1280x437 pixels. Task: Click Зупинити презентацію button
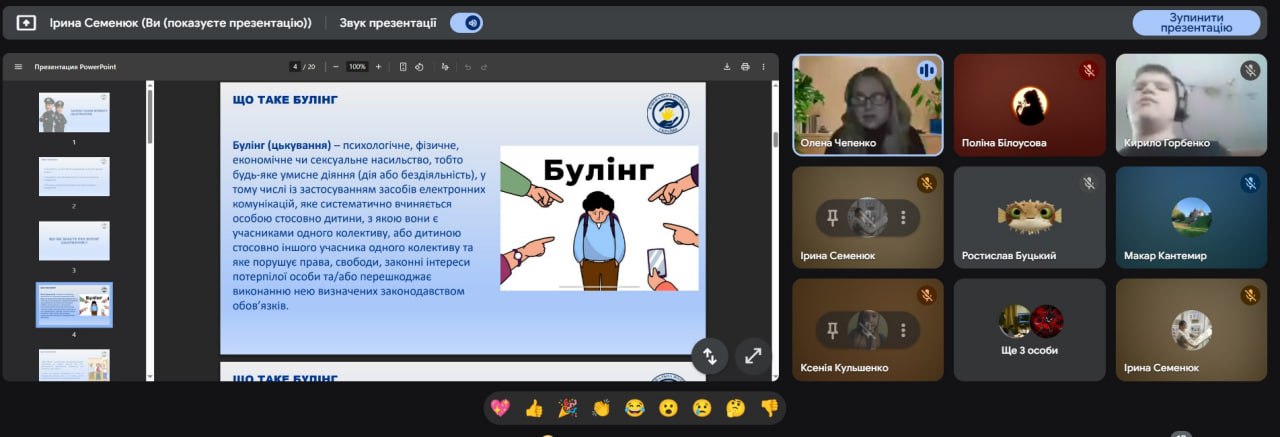pos(1195,22)
